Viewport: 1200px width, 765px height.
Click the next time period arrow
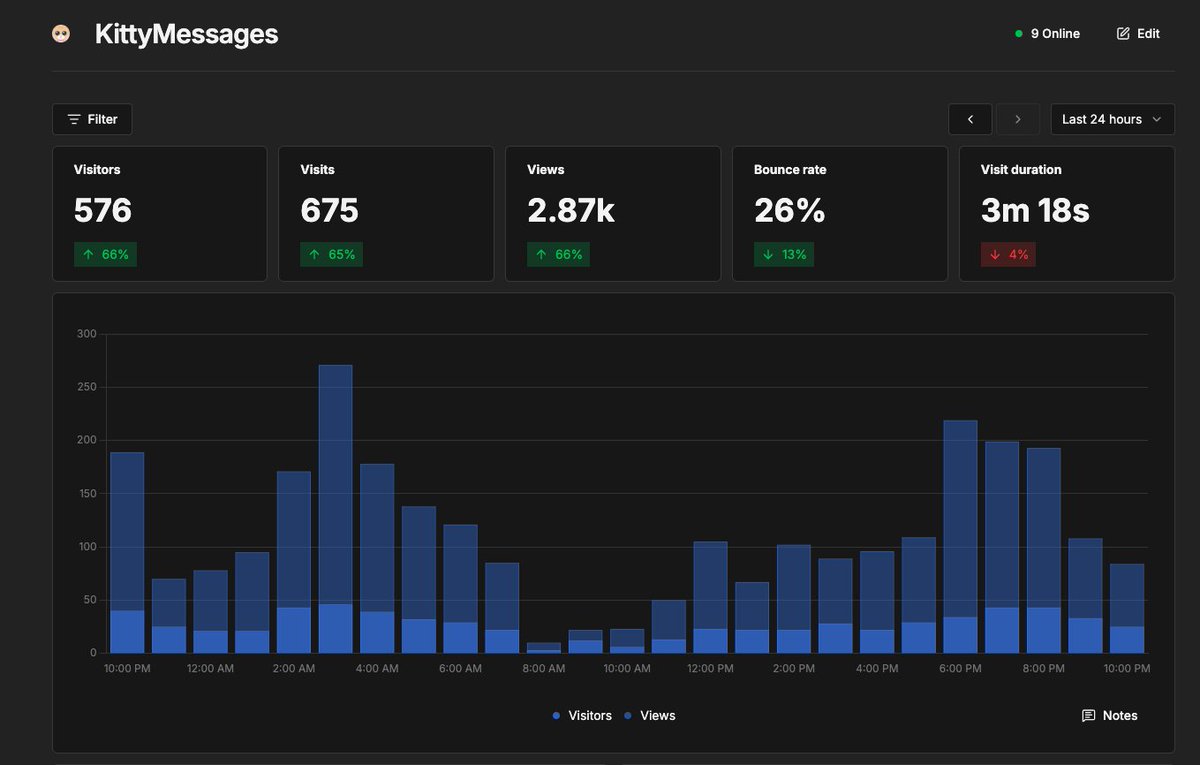[x=1018, y=119]
